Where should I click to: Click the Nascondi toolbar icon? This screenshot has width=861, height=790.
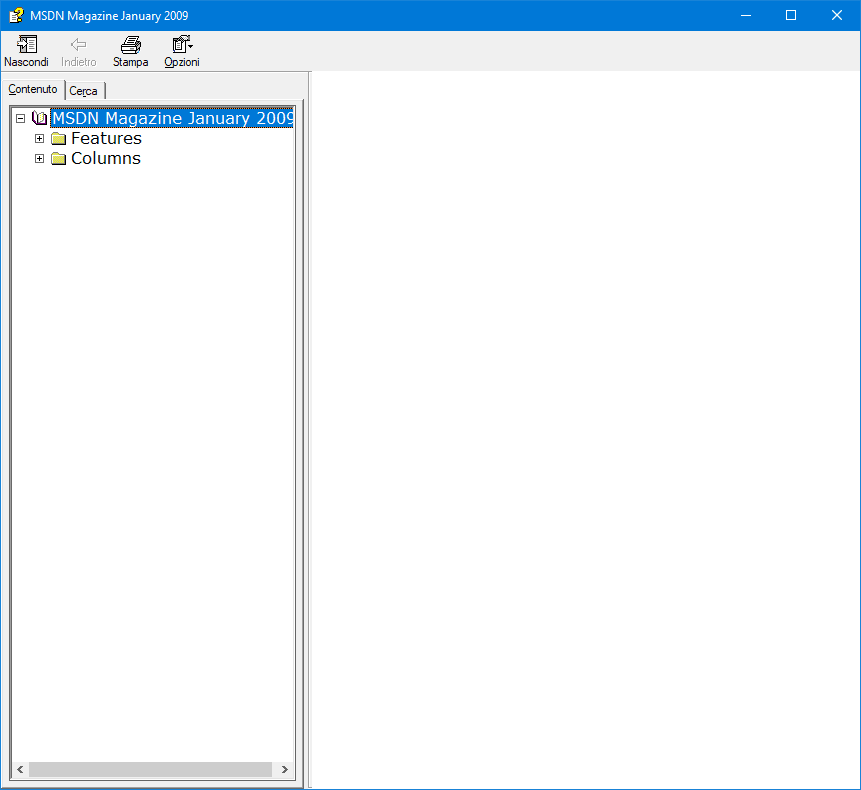pos(26,45)
